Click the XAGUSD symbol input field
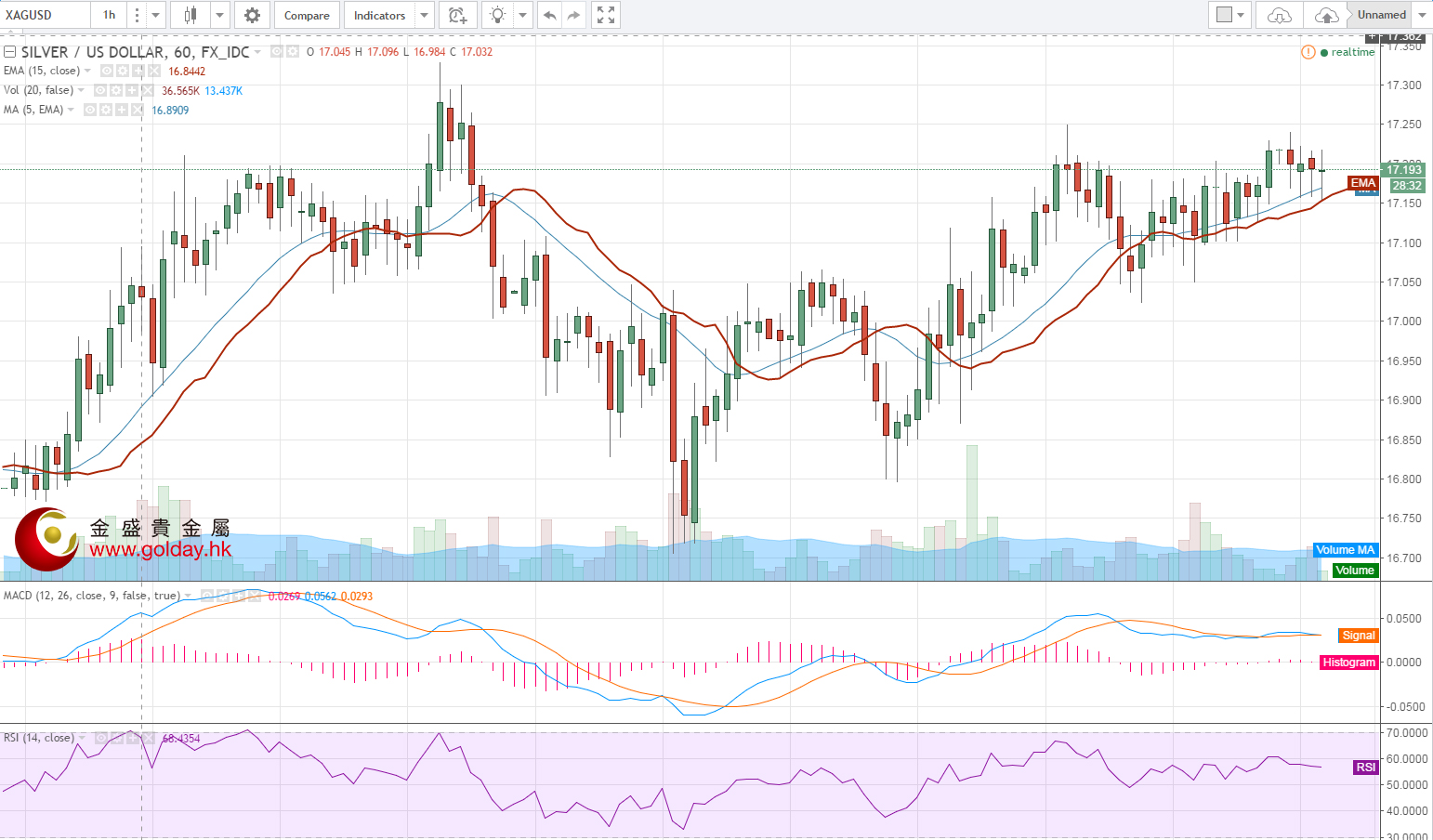This screenshot has height=840, width=1433. pos(46,15)
